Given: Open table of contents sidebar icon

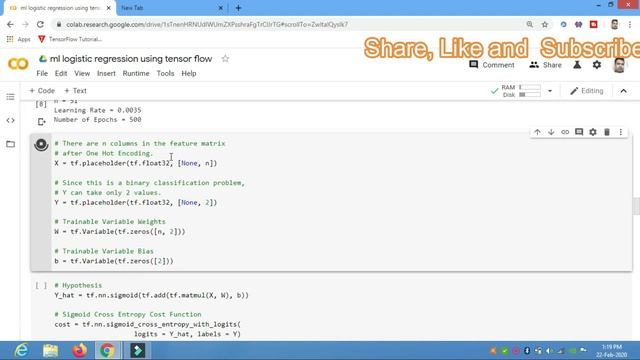Looking at the screenshot, I should click(x=10, y=97).
